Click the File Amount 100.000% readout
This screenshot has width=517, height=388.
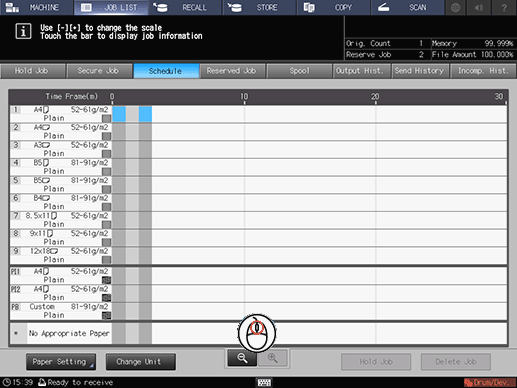click(472, 55)
